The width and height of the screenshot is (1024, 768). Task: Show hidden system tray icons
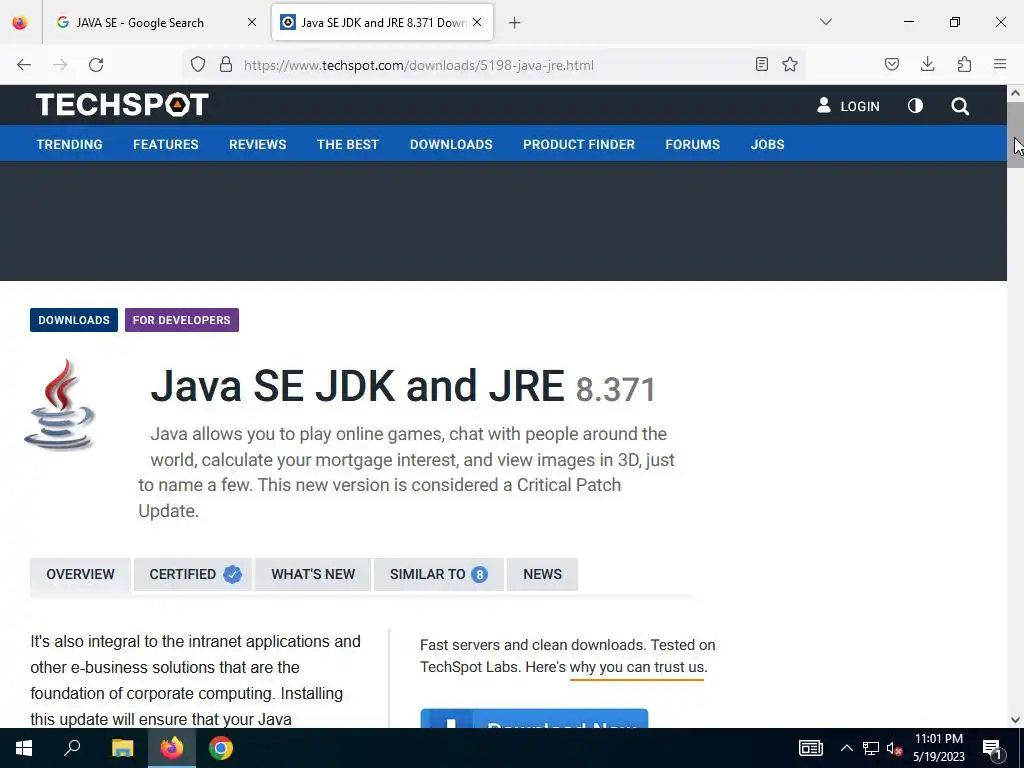(x=846, y=748)
